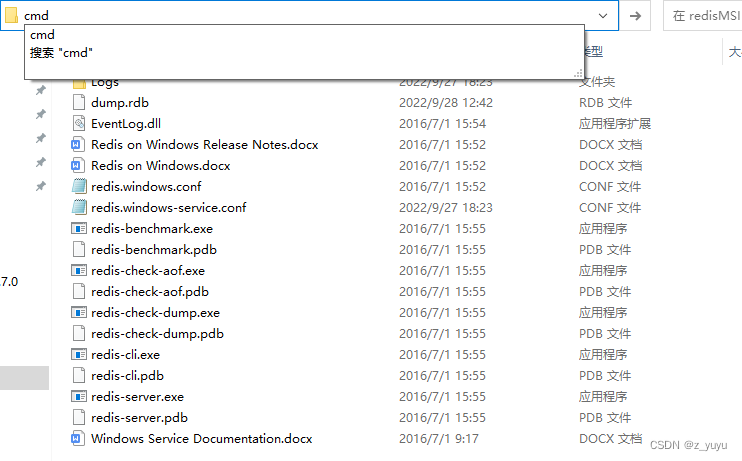The width and height of the screenshot is (742, 461).
Task: Select the file name dump.rdb
Action: 120,103
